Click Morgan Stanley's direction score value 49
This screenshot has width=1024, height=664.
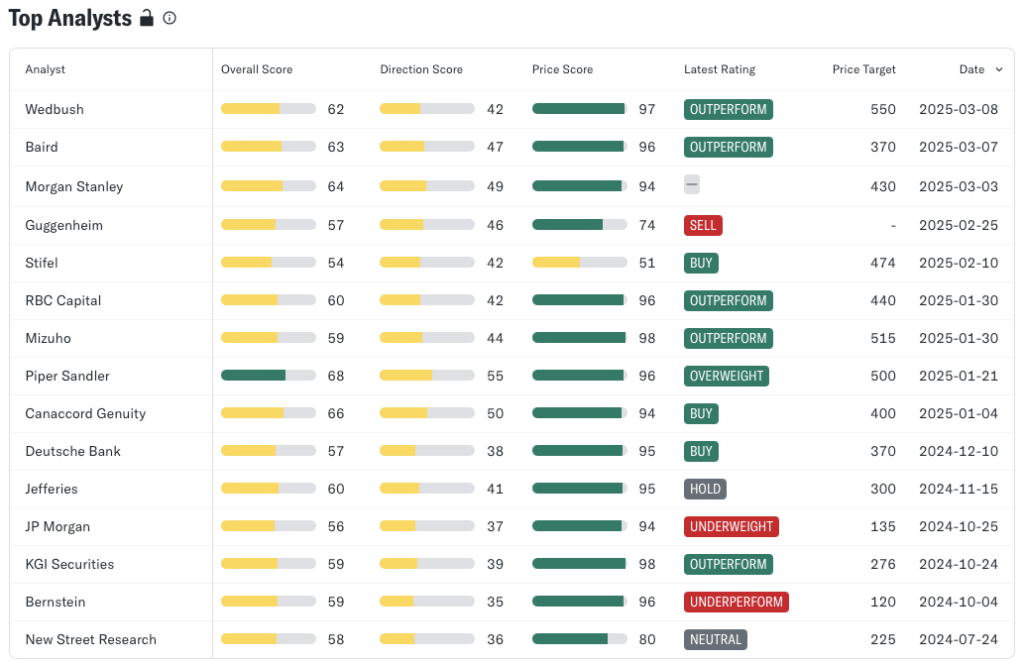[x=495, y=186]
